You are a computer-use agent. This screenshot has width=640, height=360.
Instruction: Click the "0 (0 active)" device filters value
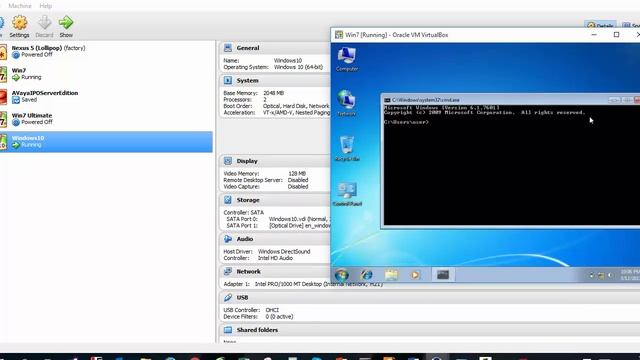tap(279, 316)
